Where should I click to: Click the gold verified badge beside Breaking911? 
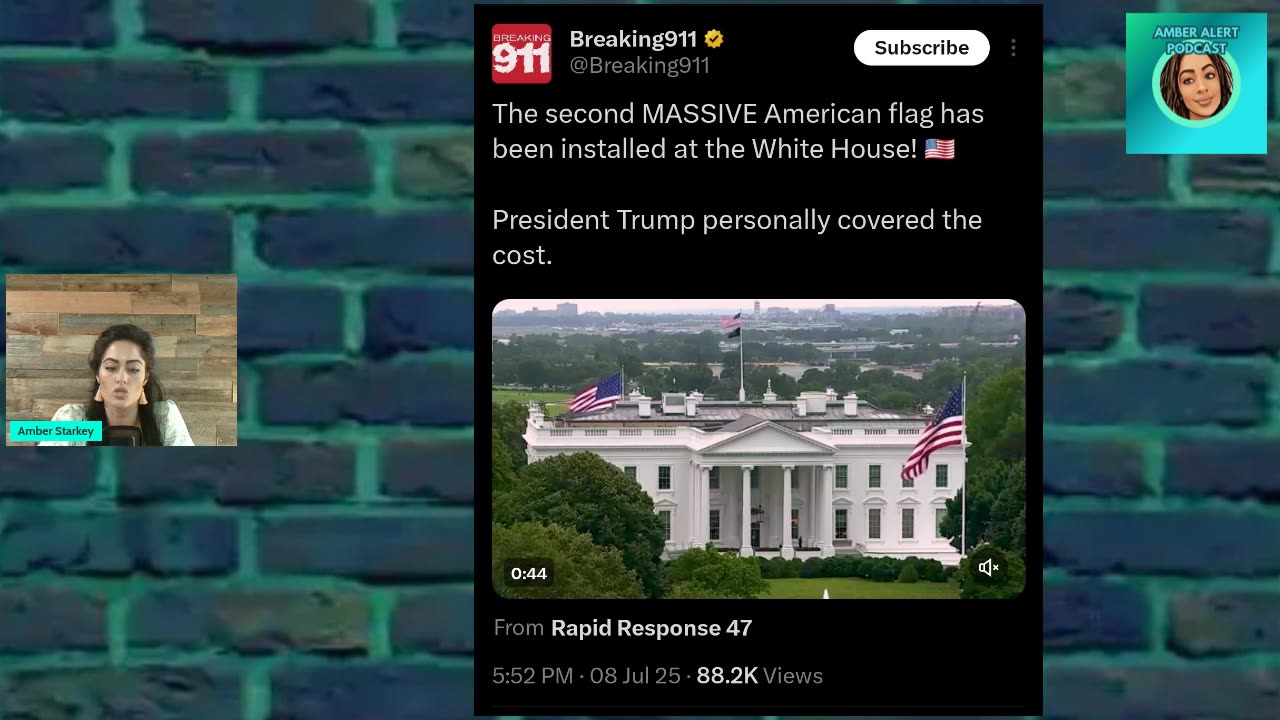pos(714,39)
